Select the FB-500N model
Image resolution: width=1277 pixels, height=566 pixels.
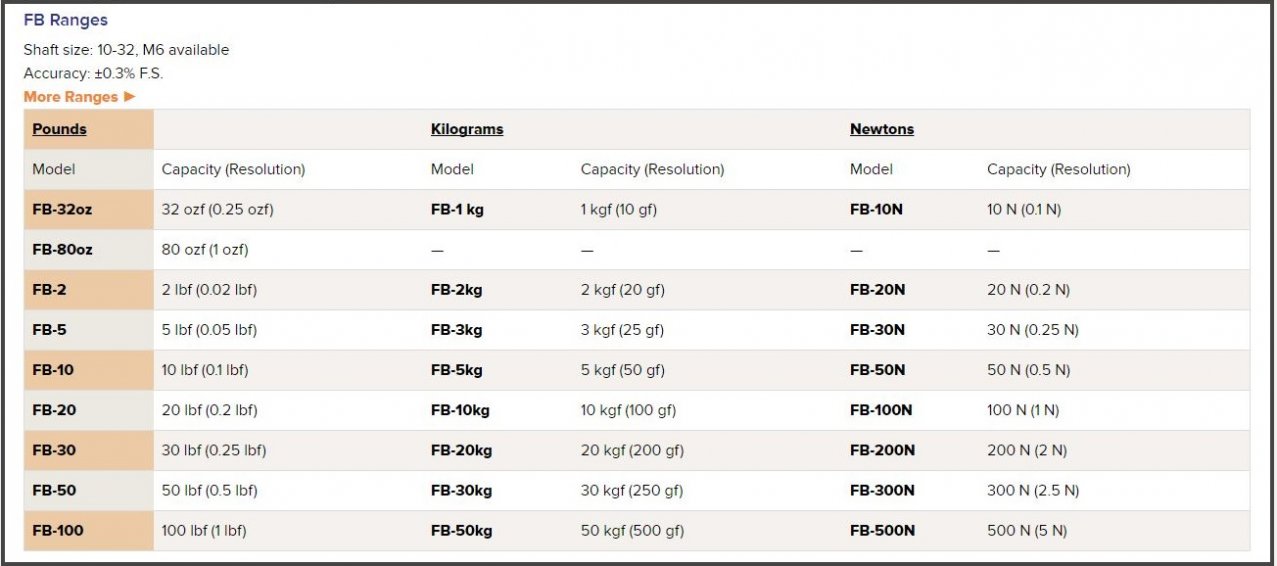[882, 531]
